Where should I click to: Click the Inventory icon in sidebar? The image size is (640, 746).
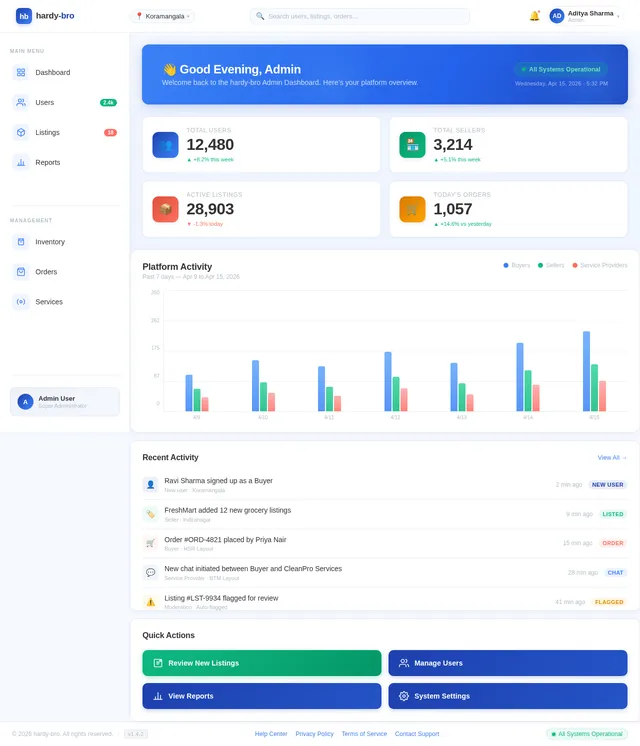pyautogui.click(x=21, y=242)
